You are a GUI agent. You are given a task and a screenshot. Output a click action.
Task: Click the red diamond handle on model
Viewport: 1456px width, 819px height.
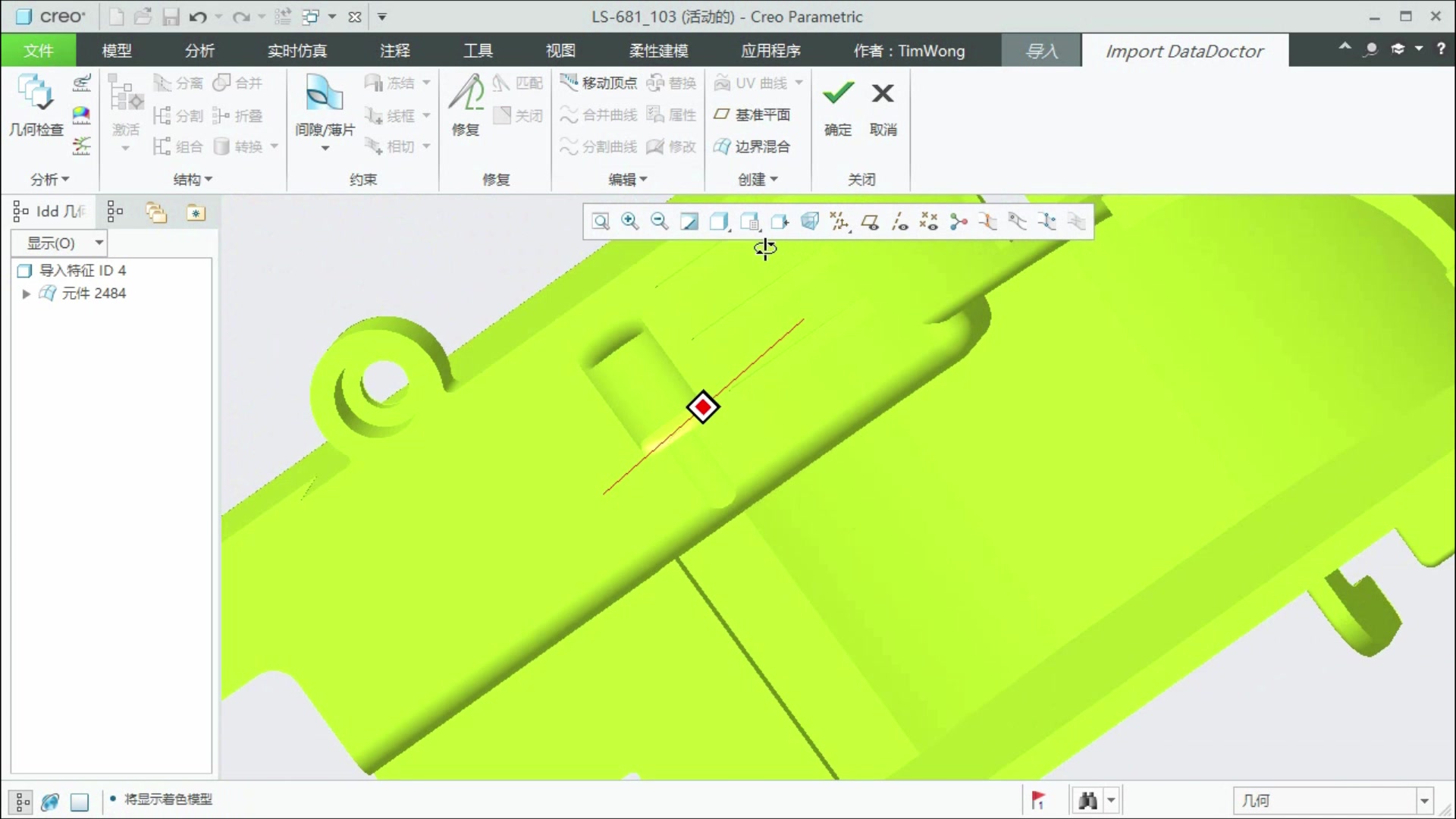coord(703,407)
